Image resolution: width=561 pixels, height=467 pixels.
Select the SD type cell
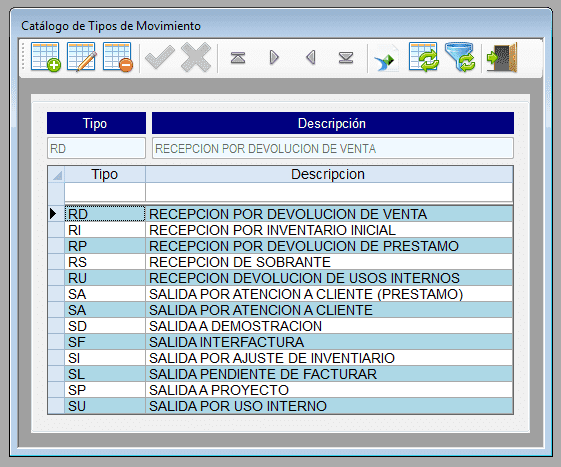(105, 326)
